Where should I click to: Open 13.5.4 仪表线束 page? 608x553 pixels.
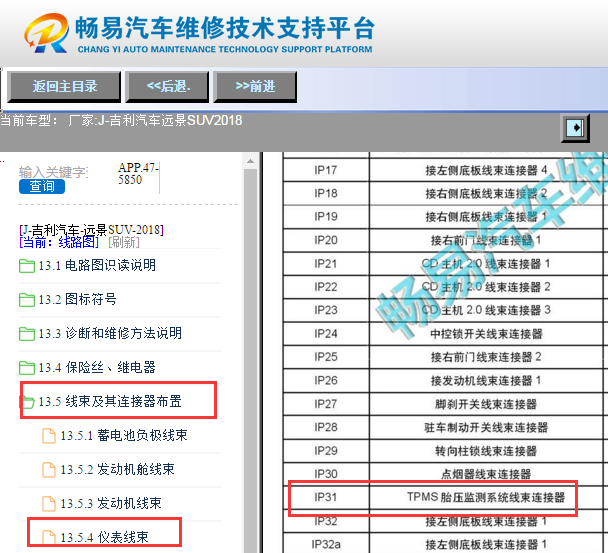(x=104, y=537)
